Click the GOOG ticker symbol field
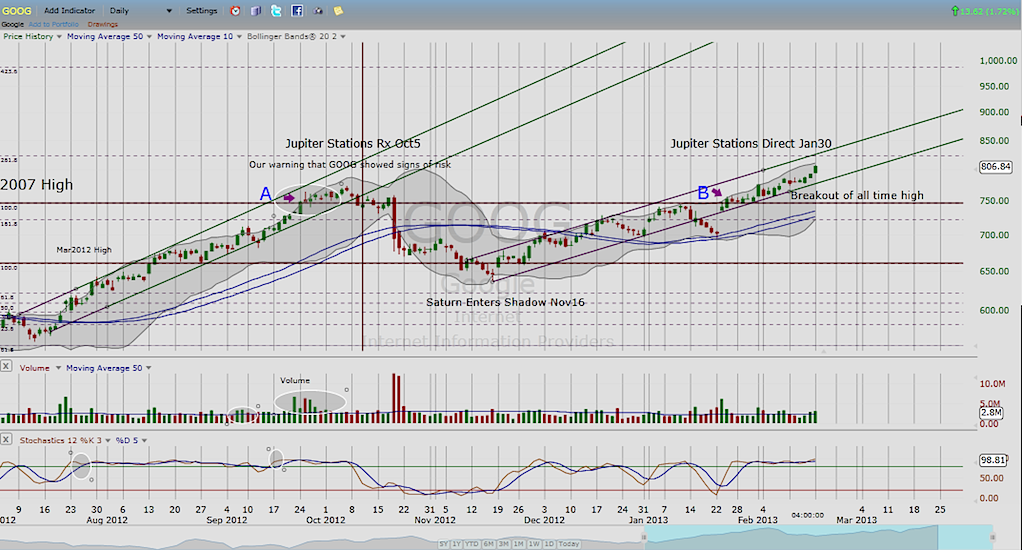Screen dimensions: 1022x550 pos(16,10)
